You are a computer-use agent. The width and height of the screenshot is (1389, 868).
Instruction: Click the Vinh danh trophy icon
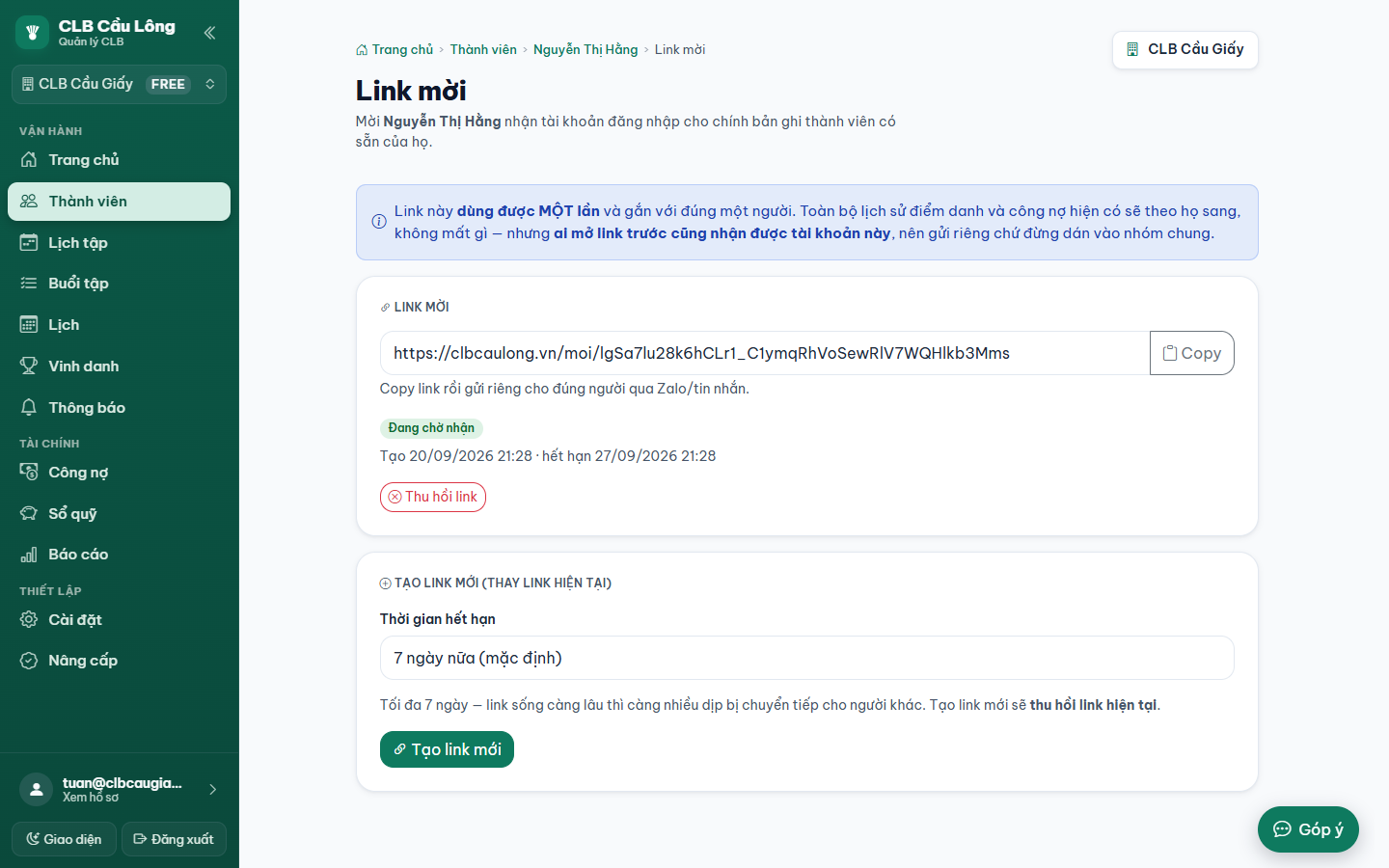(29, 366)
